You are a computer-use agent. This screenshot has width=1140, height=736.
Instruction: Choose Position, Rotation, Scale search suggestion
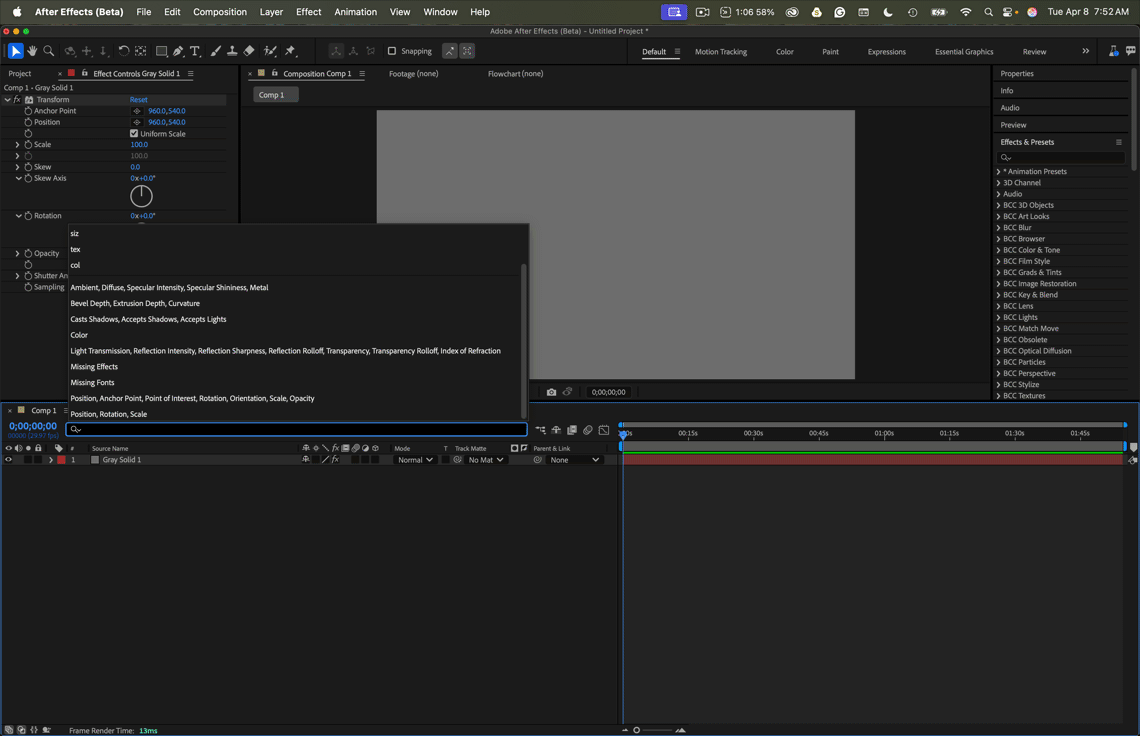pos(108,415)
